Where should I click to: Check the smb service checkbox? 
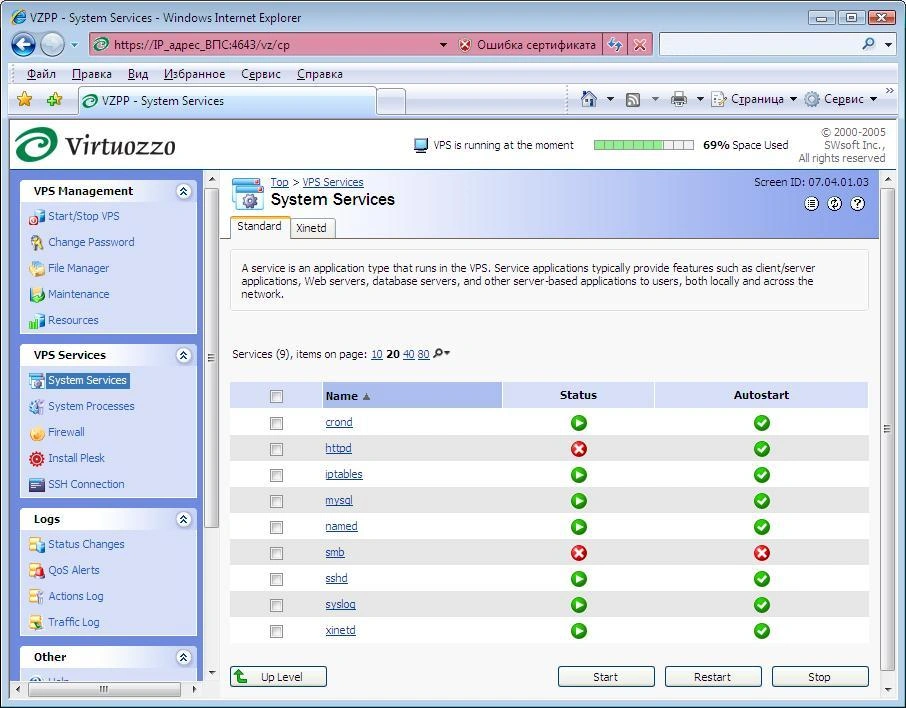276,553
